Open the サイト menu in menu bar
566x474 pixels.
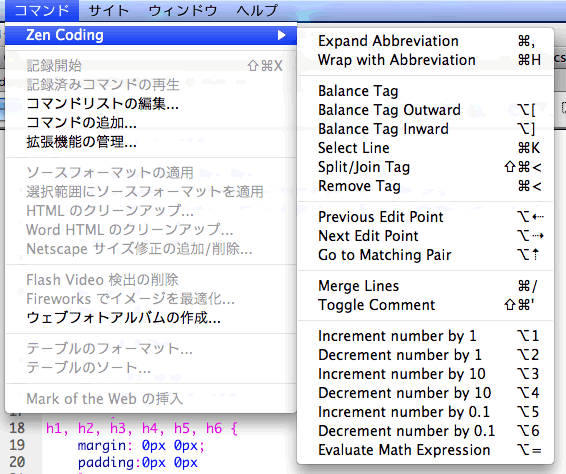tap(109, 10)
